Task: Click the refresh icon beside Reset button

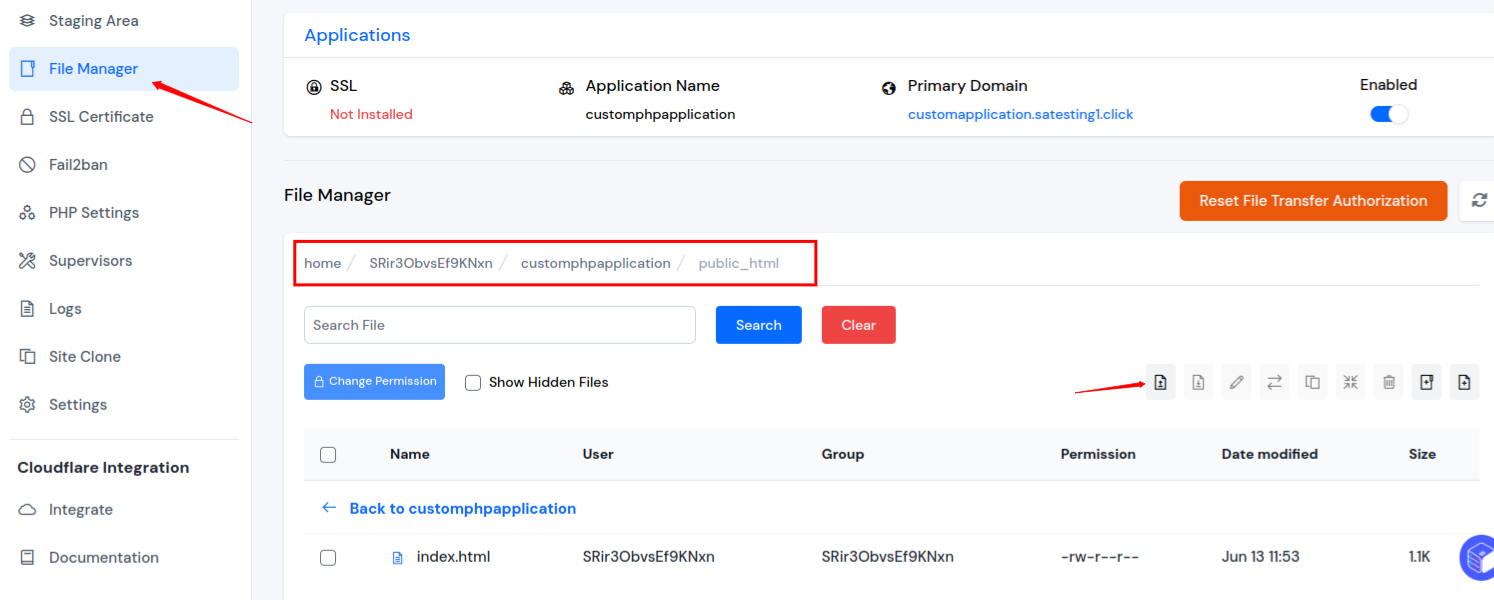Action: point(1478,201)
